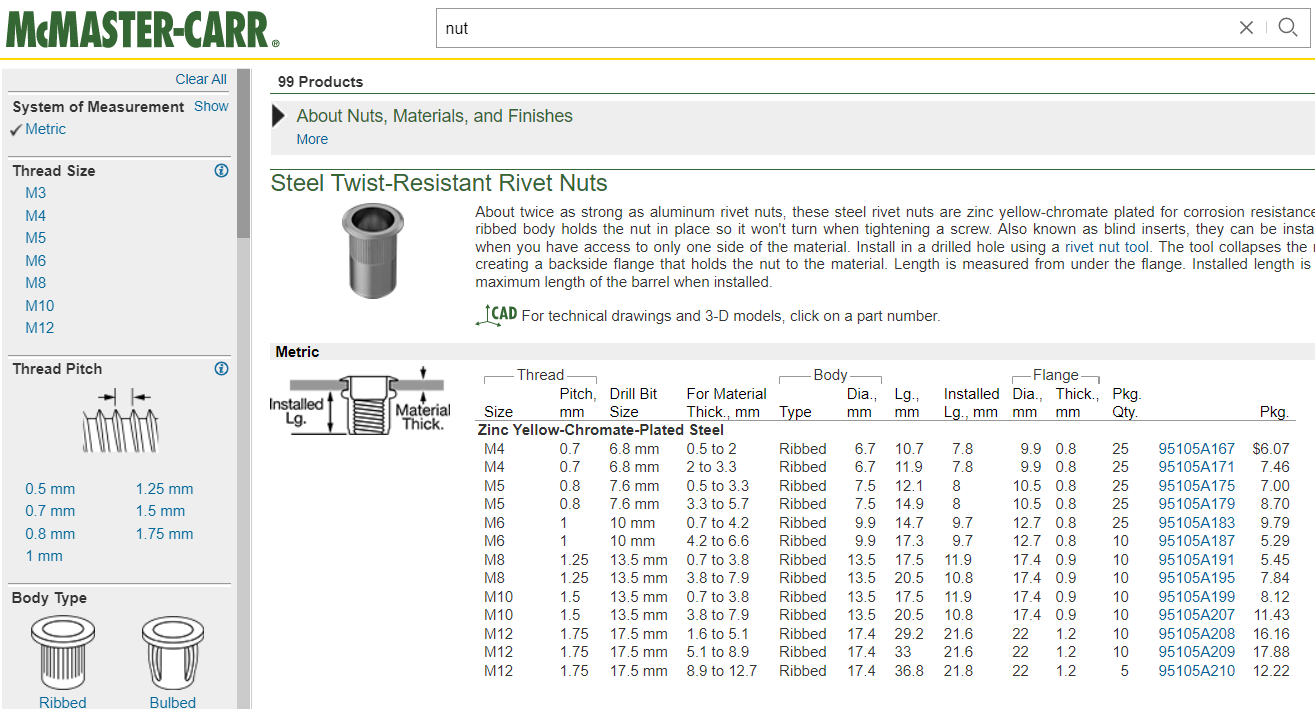1315x709 pixels.
Task: Click the Body Type filter heading
Action: 49,598
